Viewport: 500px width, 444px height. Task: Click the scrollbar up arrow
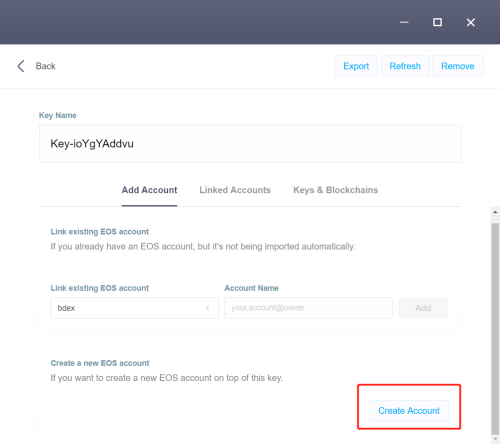coord(495,212)
